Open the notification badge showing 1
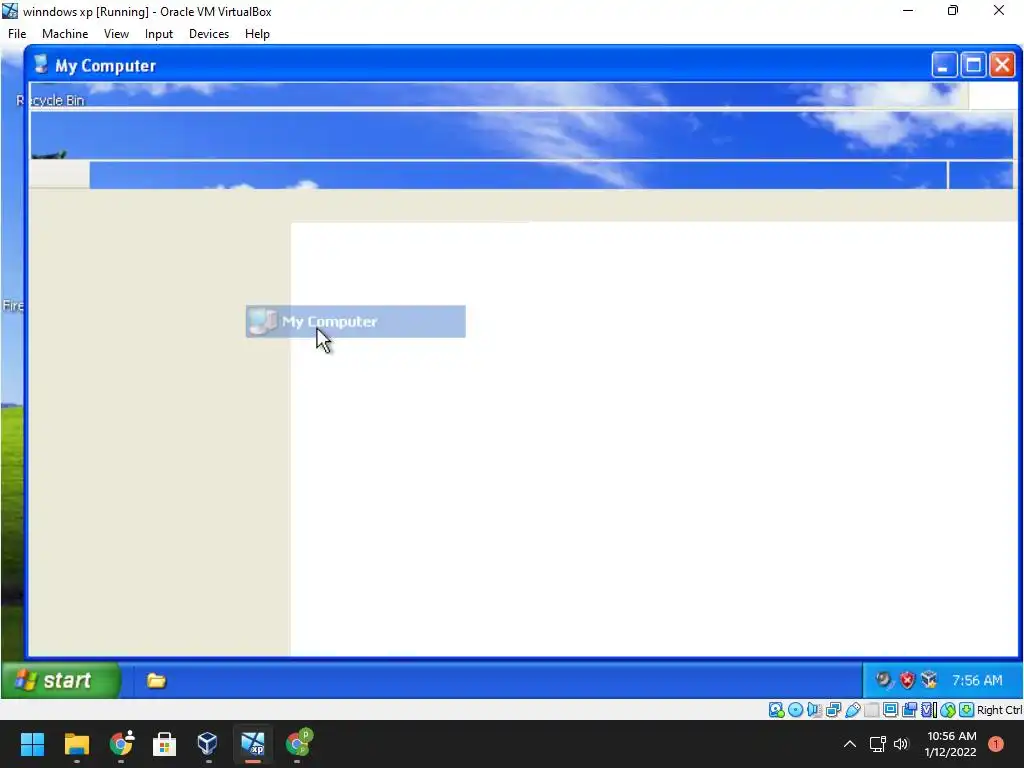The width and height of the screenshot is (1024, 768). pos(996,744)
